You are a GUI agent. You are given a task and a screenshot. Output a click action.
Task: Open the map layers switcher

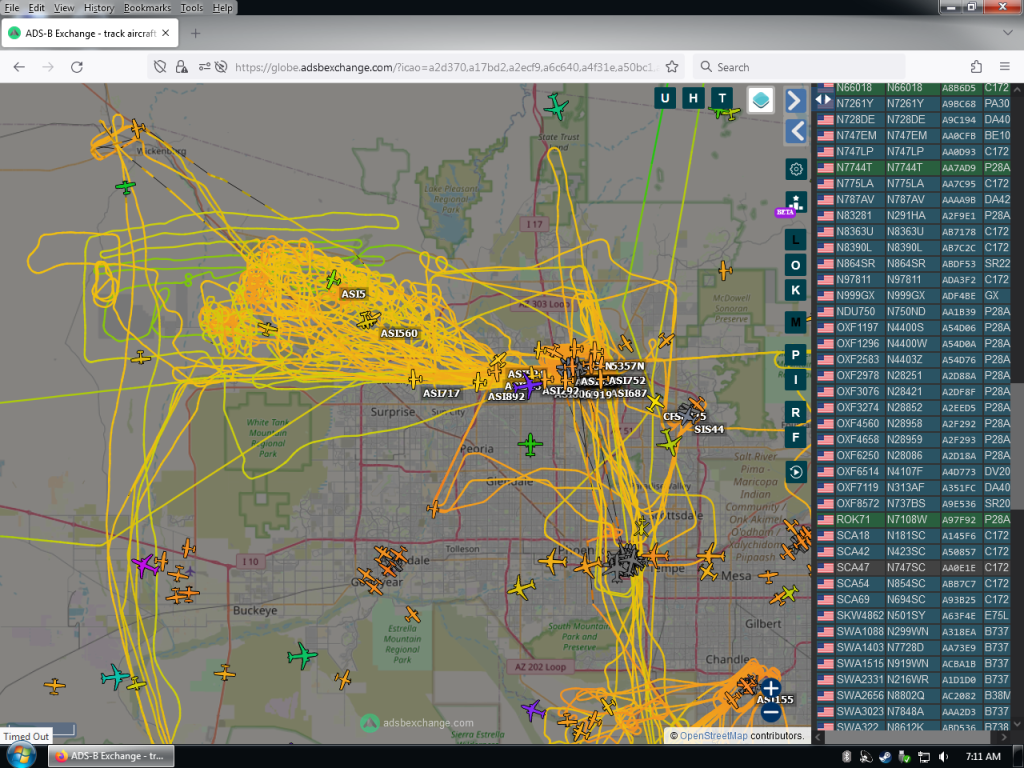760,100
